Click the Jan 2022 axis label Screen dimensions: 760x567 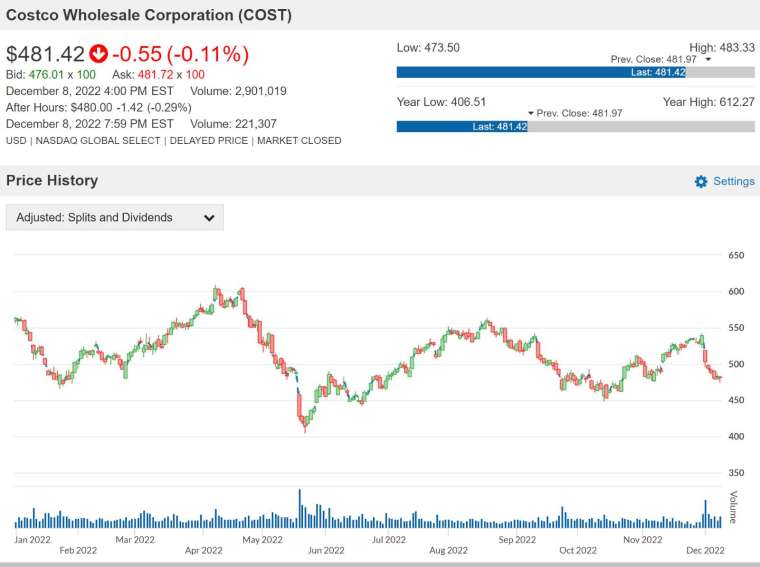point(32,539)
